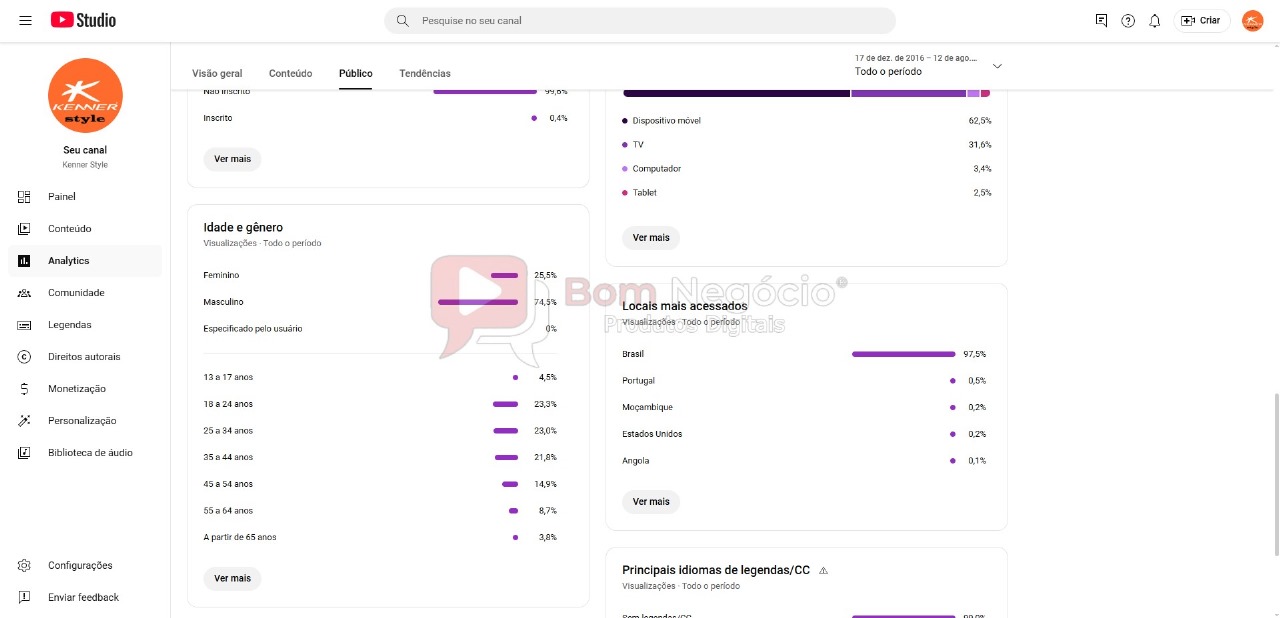Click the feedback message icon in header
This screenshot has height=618, width=1280.
(x=1101, y=20)
